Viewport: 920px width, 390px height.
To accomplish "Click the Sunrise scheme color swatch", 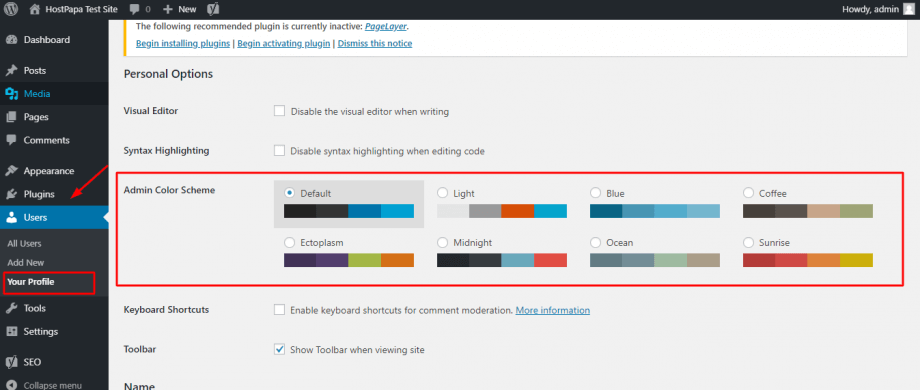I will (x=807, y=260).
